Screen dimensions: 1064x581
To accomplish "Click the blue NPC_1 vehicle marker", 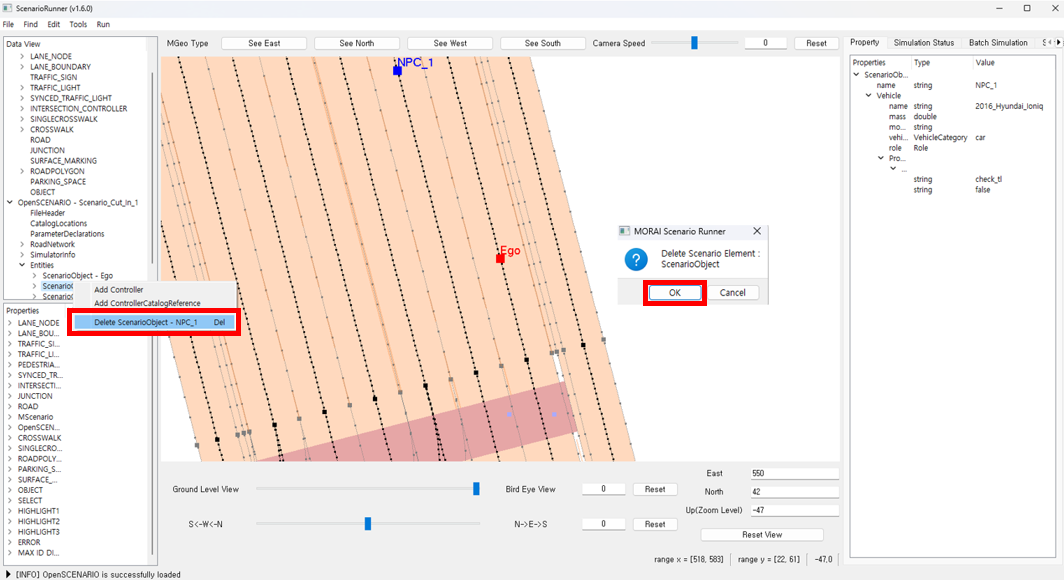I will [x=397, y=71].
